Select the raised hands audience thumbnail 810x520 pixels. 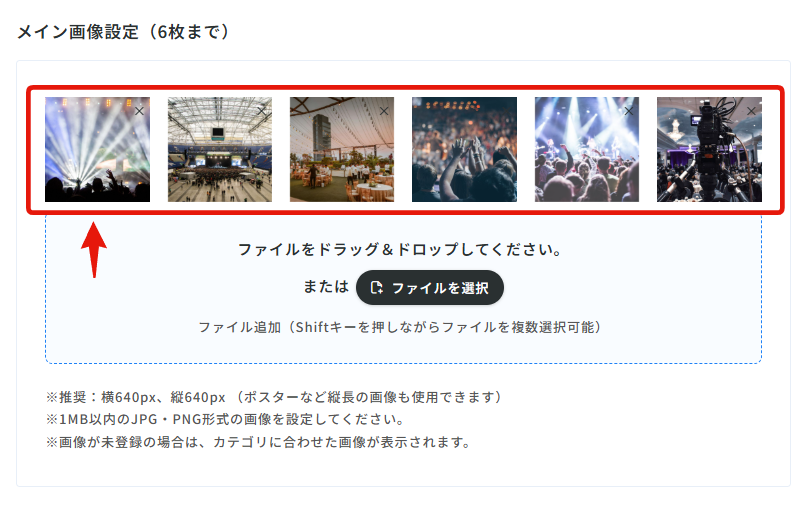pyautogui.click(x=464, y=149)
